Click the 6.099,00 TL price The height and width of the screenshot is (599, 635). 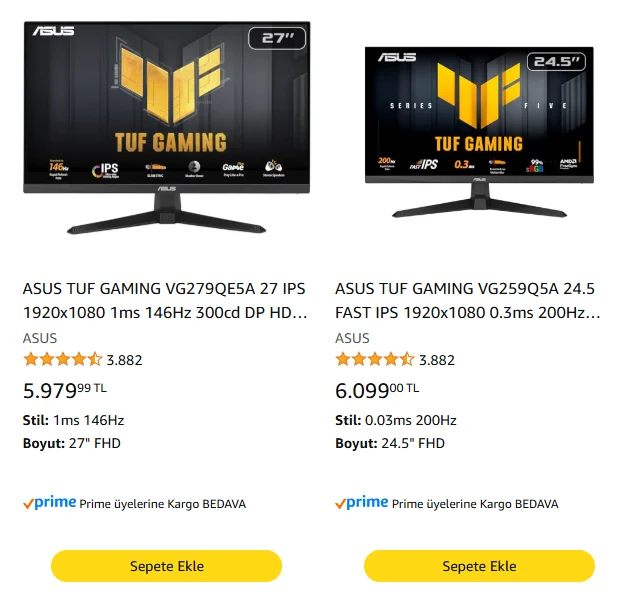(x=377, y=391)
